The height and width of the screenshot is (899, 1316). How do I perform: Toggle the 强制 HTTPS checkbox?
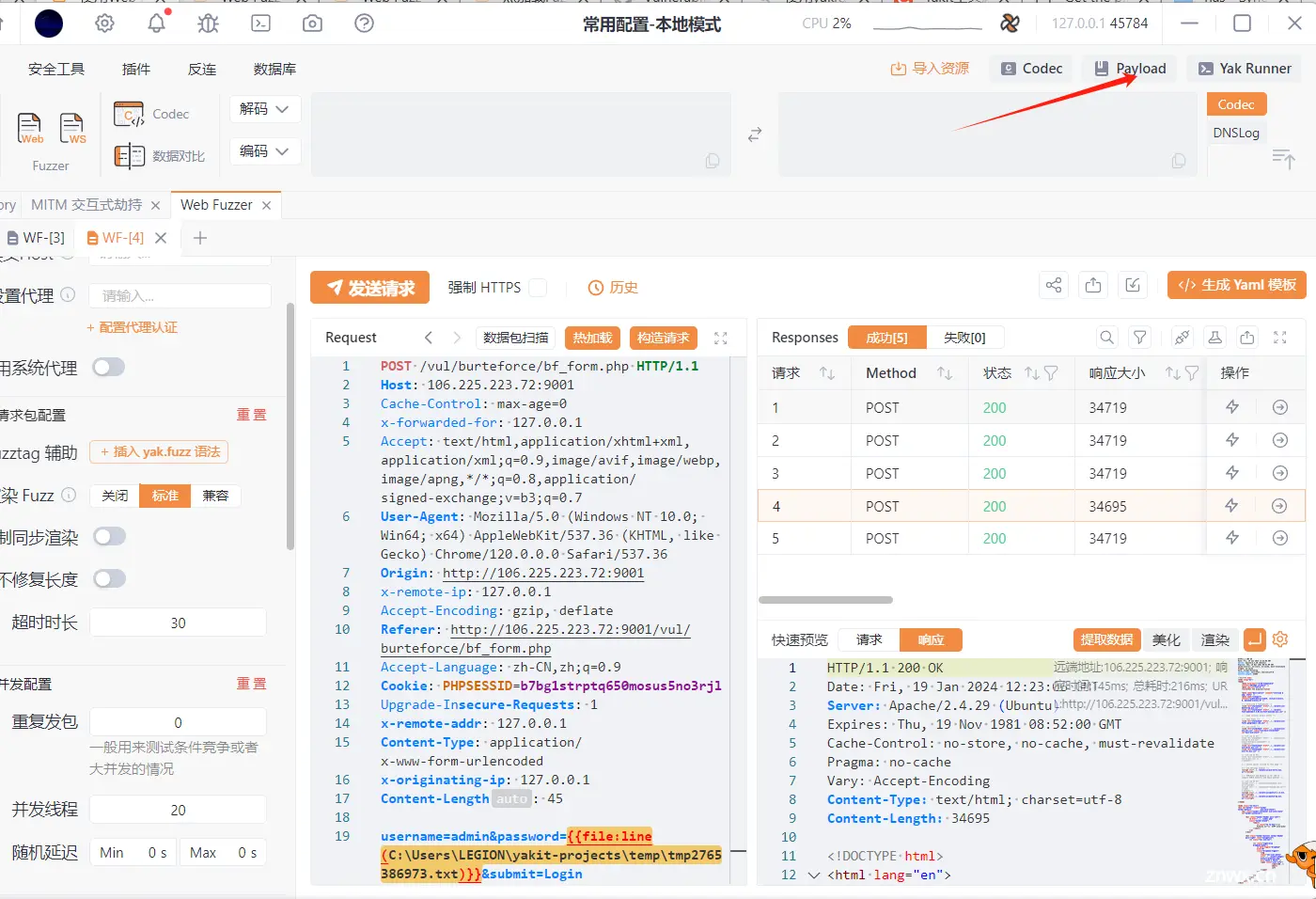point(538,287)
